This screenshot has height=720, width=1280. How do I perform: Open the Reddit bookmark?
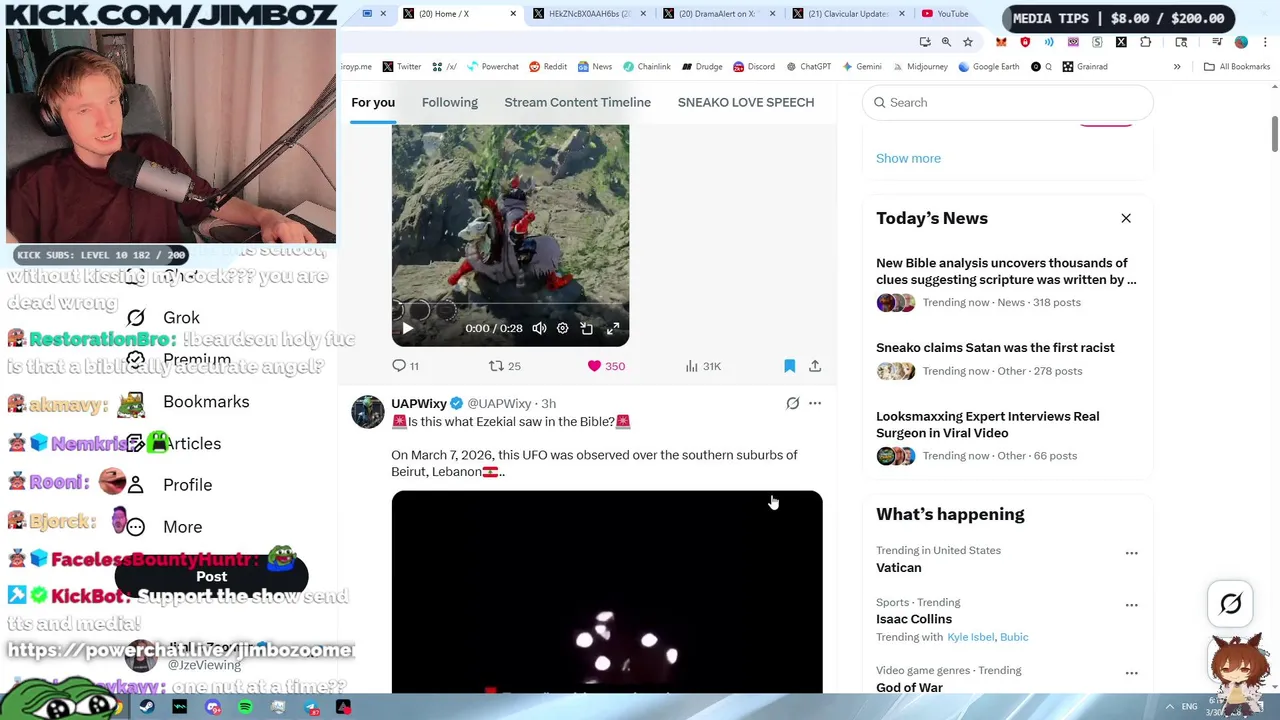point(548,67)
